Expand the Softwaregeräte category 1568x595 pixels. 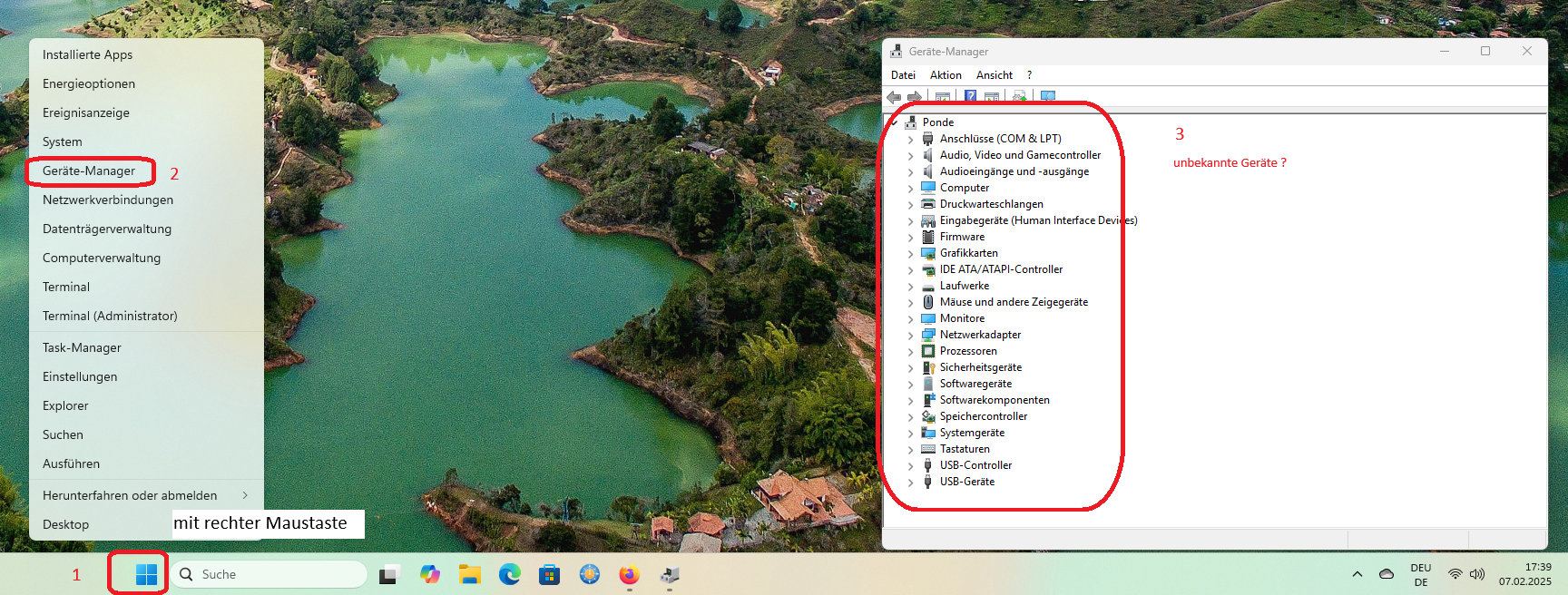pos(911,384)
